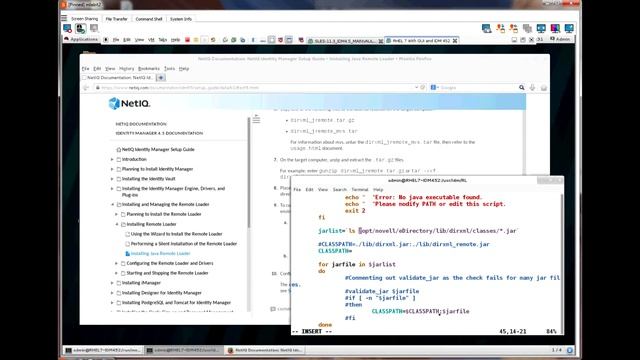640x360 pixels.
Task: Collapse the Installing Remote Loader node
Action: [x=117, y=224]
